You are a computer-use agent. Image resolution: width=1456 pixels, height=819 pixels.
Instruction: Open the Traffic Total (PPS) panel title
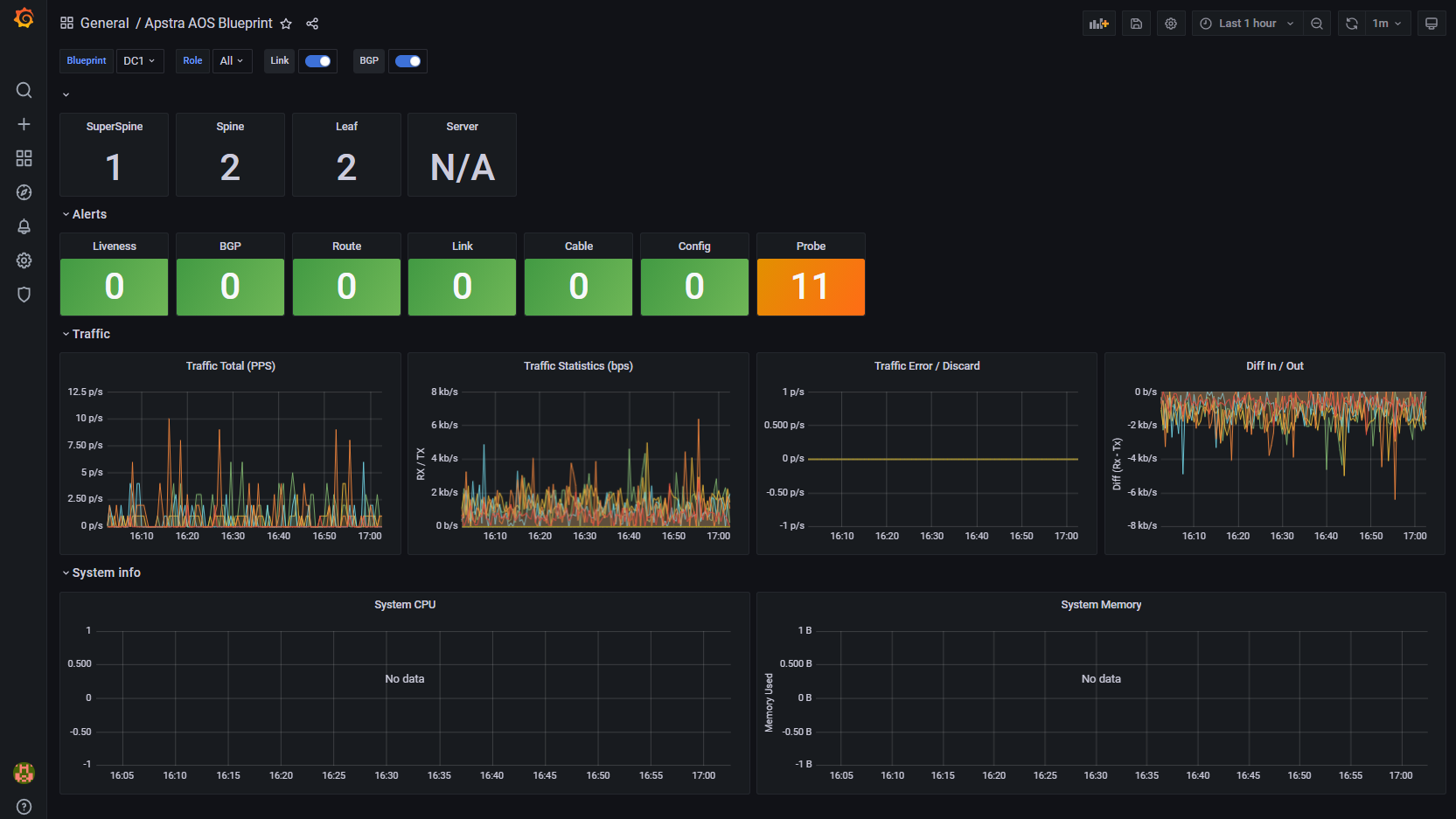pos(231,366)
